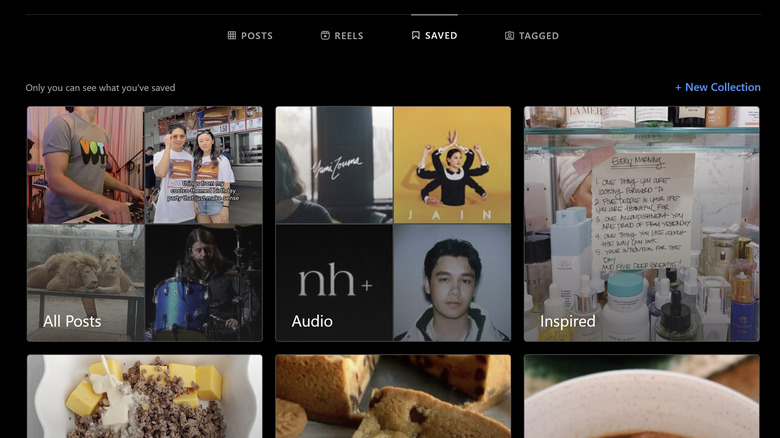Viewport: 780px width, 438px height.
Task: Select the Saved tab
Action: [434, 35]
